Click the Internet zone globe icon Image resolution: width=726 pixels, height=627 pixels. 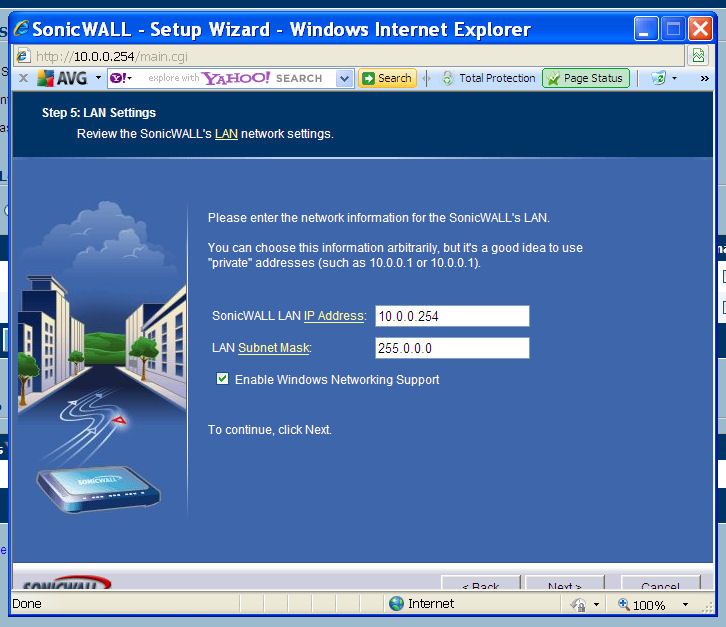pos(396,603)
